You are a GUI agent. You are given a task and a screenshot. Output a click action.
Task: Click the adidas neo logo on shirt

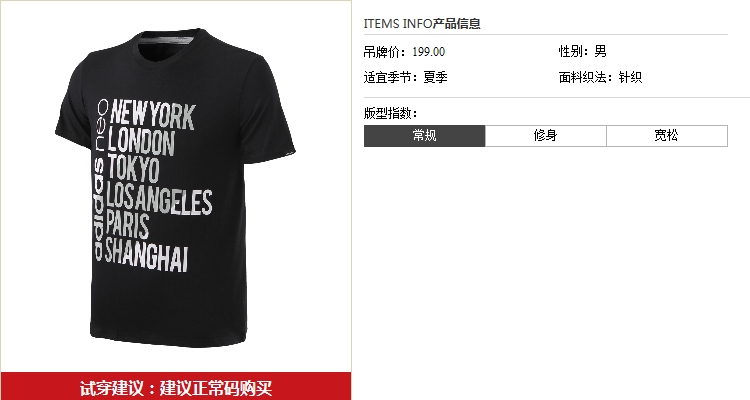[99, 180]
